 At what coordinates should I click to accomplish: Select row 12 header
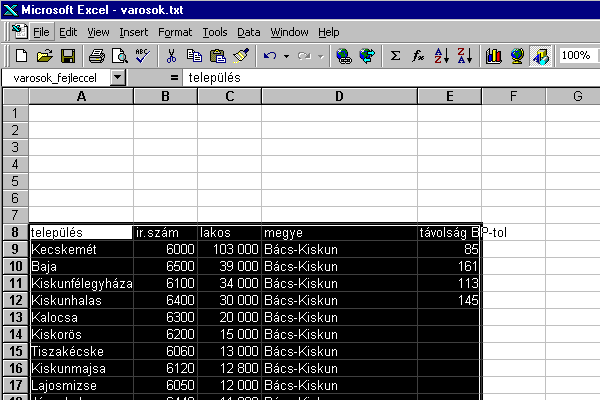coord(16,300)
